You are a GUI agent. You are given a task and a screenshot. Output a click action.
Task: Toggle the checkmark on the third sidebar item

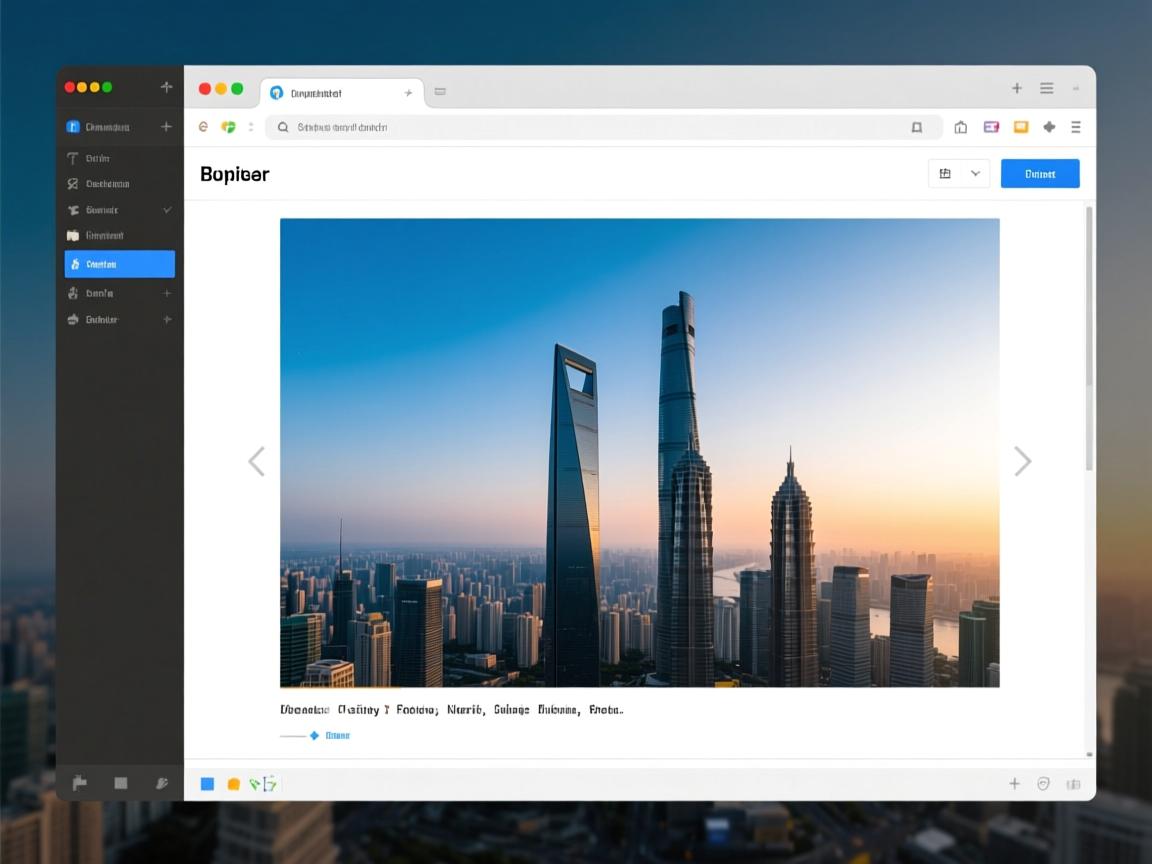[167, 210]
